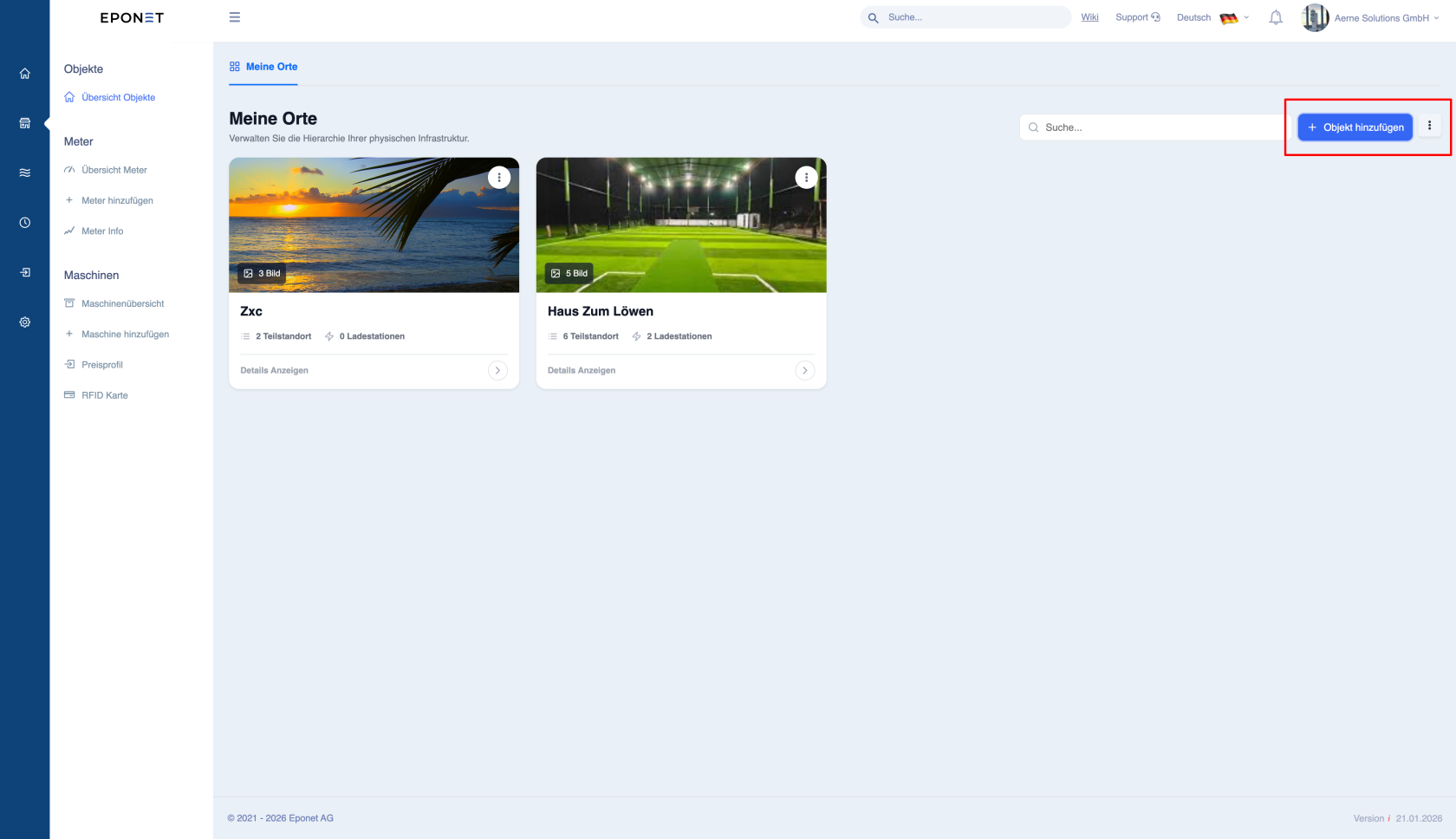The width and height of the screenshot is (1456, 839).
Task: Open the Haus Zum Löwen field thumbnail
Action: coord(681,225)
